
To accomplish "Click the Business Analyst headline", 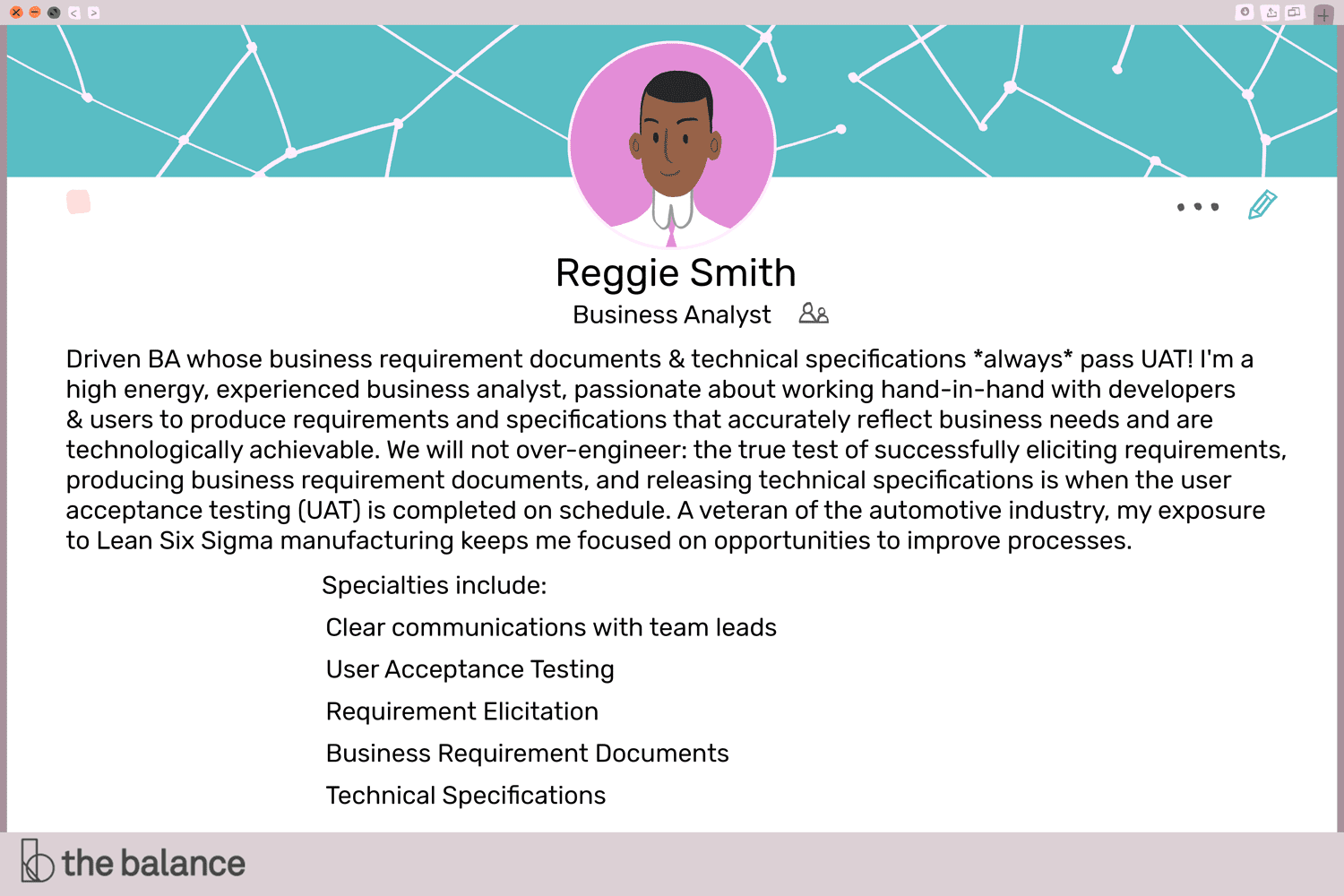I will point(672,314).
